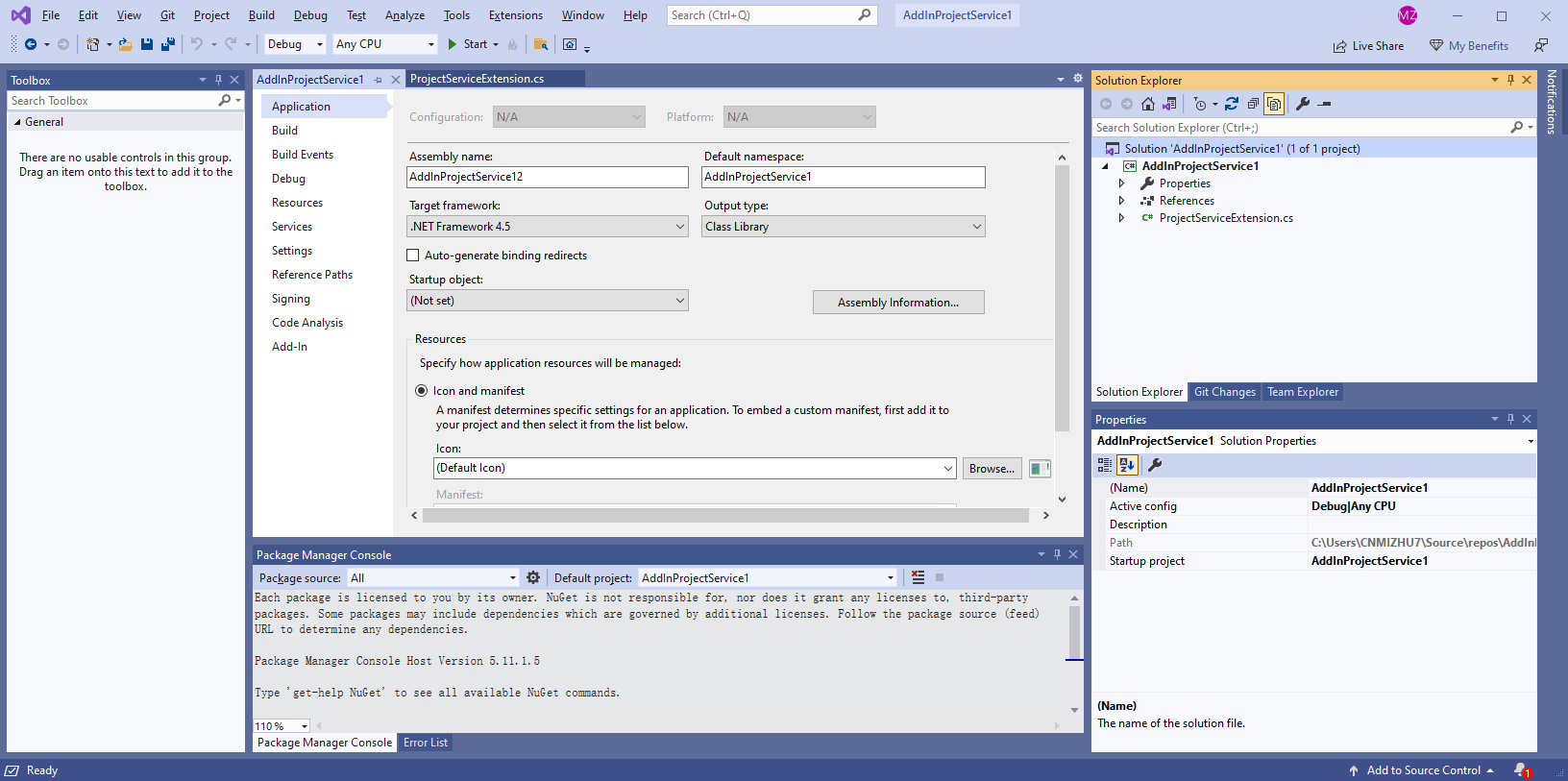1568x781 pixels.
Task: Switch to the Team Explorer tab
Action: click(1302, 392)
